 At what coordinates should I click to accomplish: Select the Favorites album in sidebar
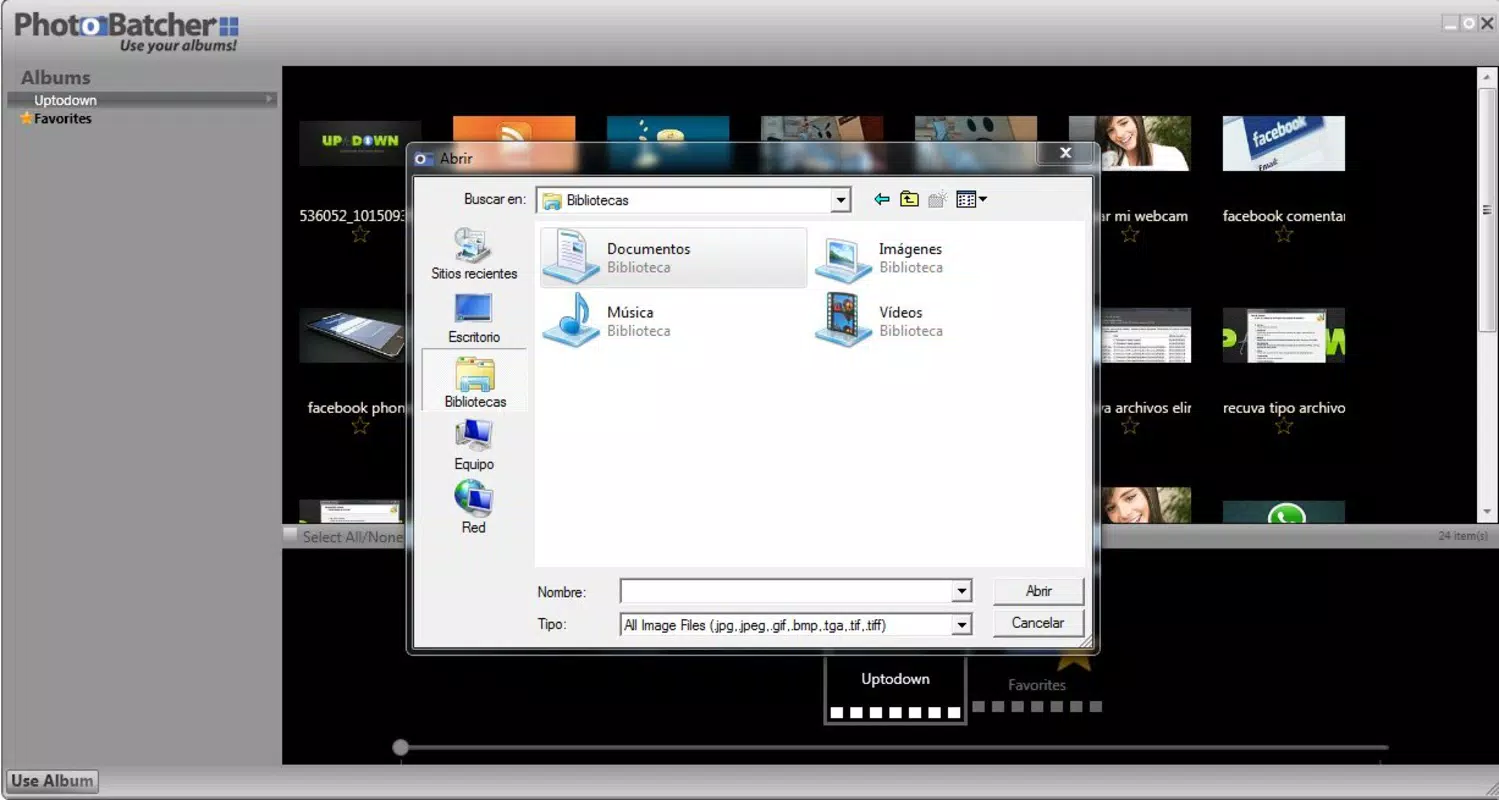pos(62,118)
